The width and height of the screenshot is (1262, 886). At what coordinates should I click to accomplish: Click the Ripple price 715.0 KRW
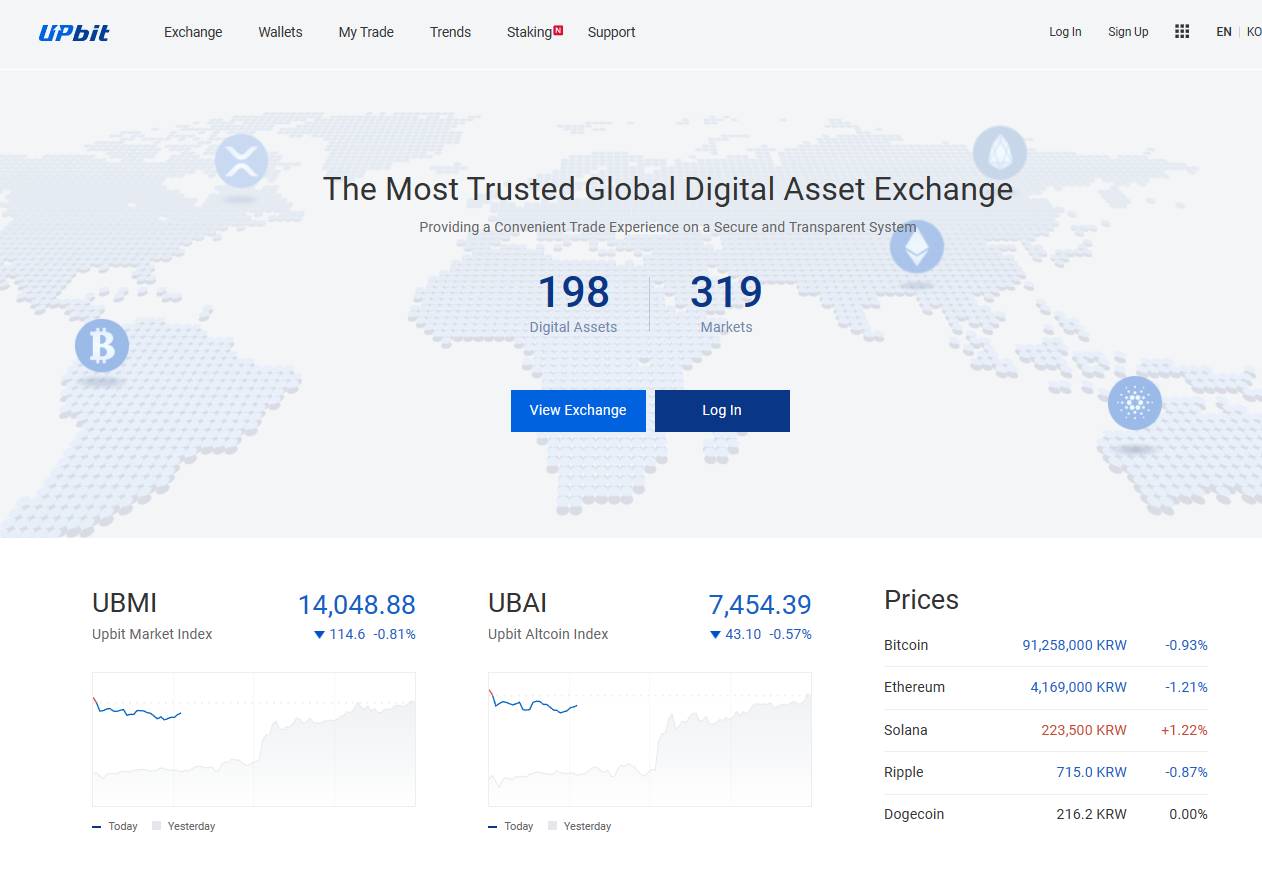pos(1091,772)
